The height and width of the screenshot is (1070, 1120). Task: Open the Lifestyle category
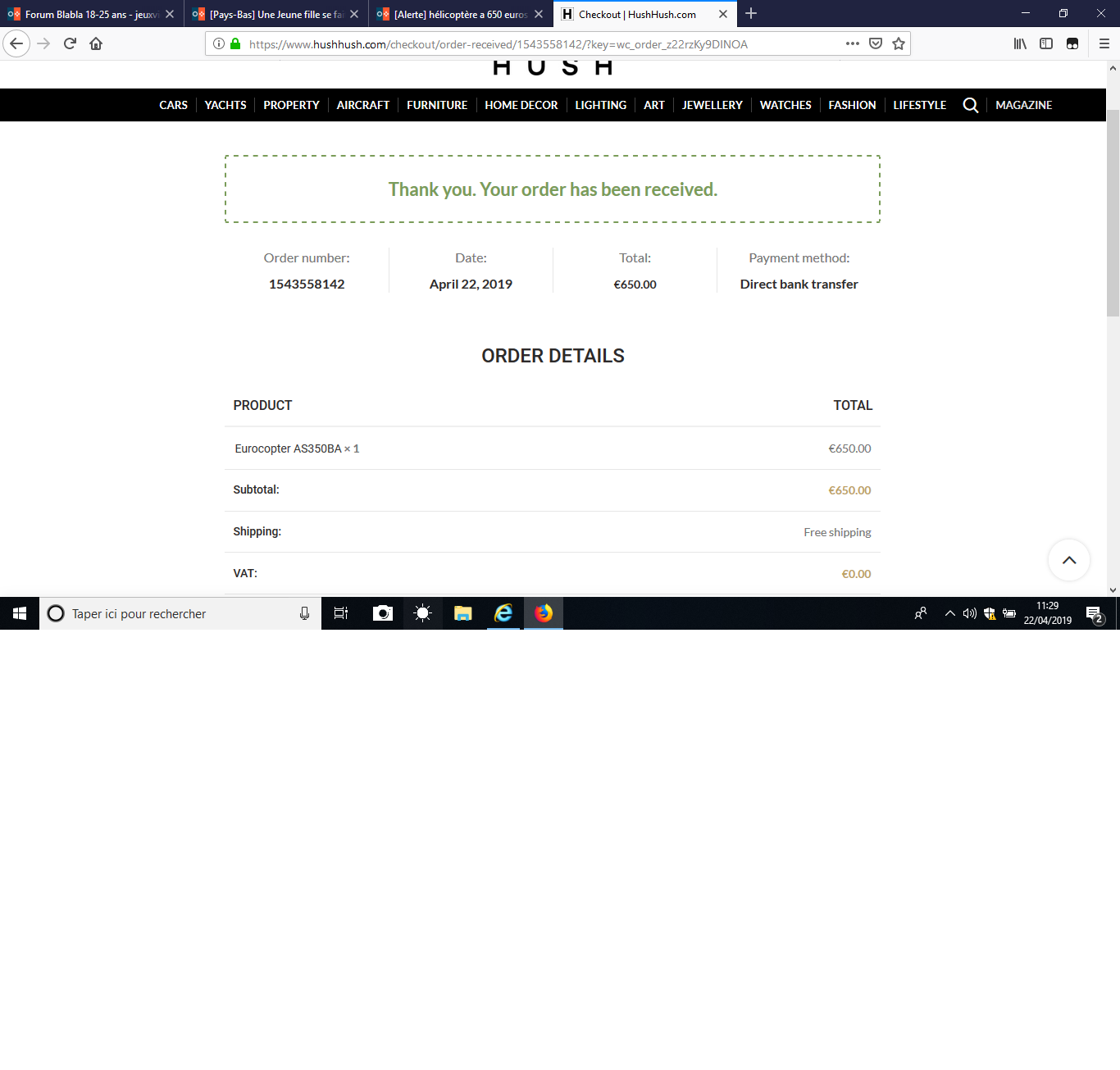[920, 105]
